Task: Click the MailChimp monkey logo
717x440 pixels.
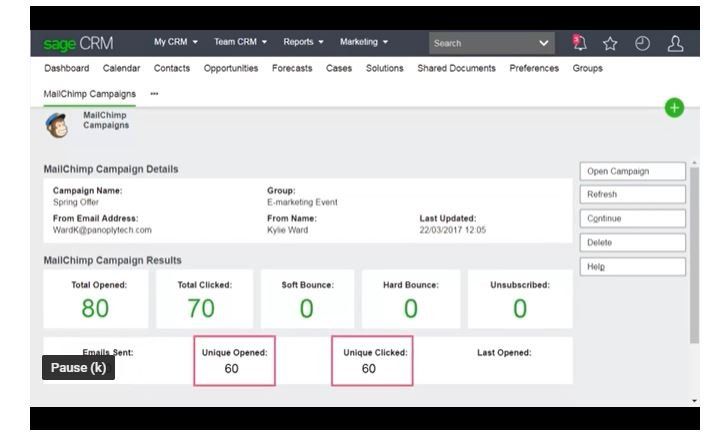Action: coord(57,125)
